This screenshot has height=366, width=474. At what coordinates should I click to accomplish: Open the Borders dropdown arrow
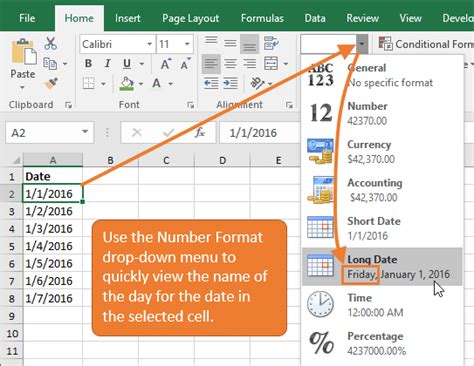pos(103,84)
